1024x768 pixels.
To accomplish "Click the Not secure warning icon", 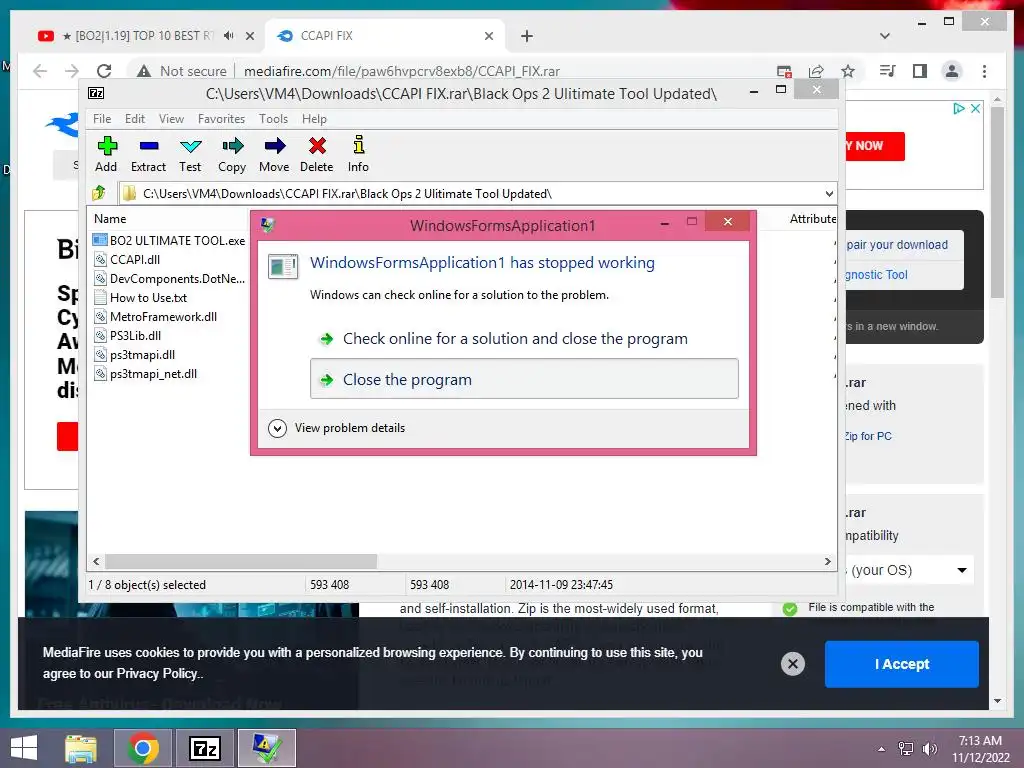I will tap(144, 71).
